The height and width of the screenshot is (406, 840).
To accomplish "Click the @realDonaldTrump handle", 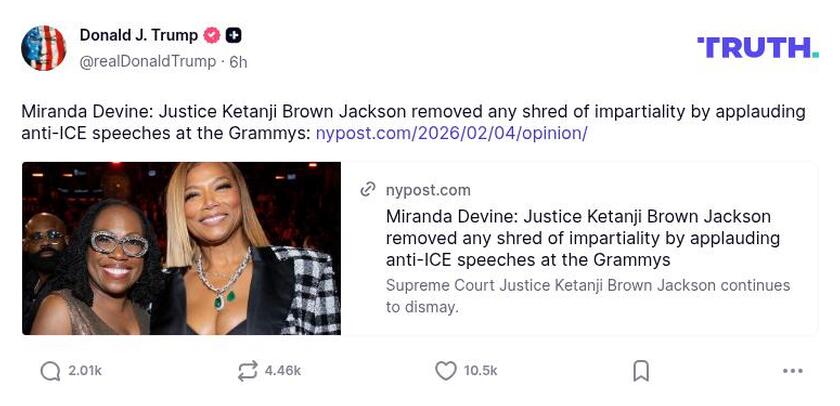I will click(147, 61).
